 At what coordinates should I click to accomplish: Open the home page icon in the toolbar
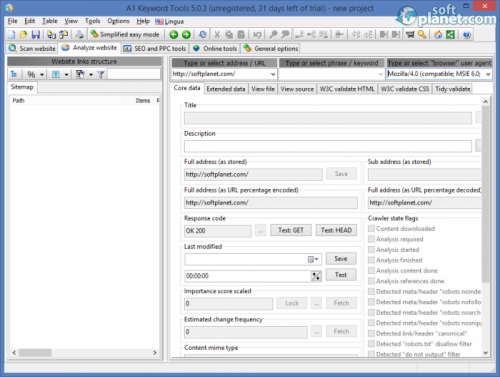pyautogui.click(x=438, y=35)
